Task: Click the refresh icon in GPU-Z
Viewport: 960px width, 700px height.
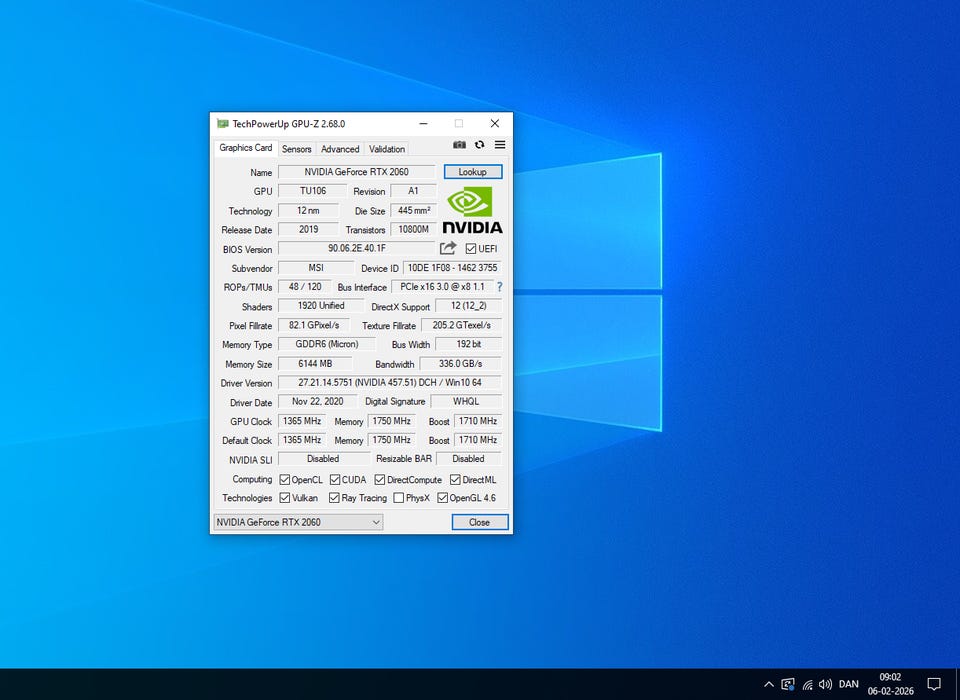Action: (479, 145)
